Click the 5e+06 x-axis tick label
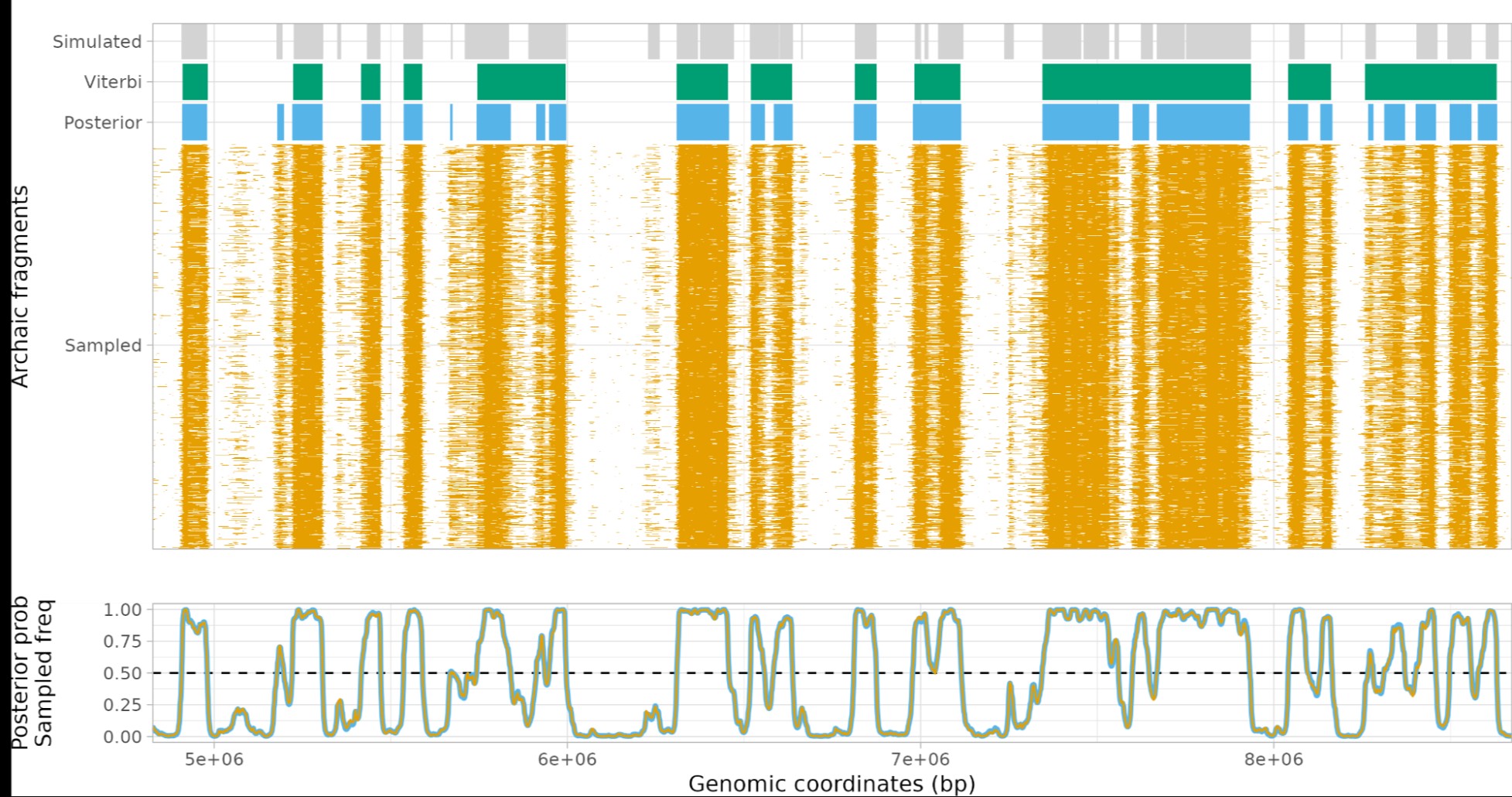Image resolution: width=1512 pixels, height=797 pixels. [214, 760]
